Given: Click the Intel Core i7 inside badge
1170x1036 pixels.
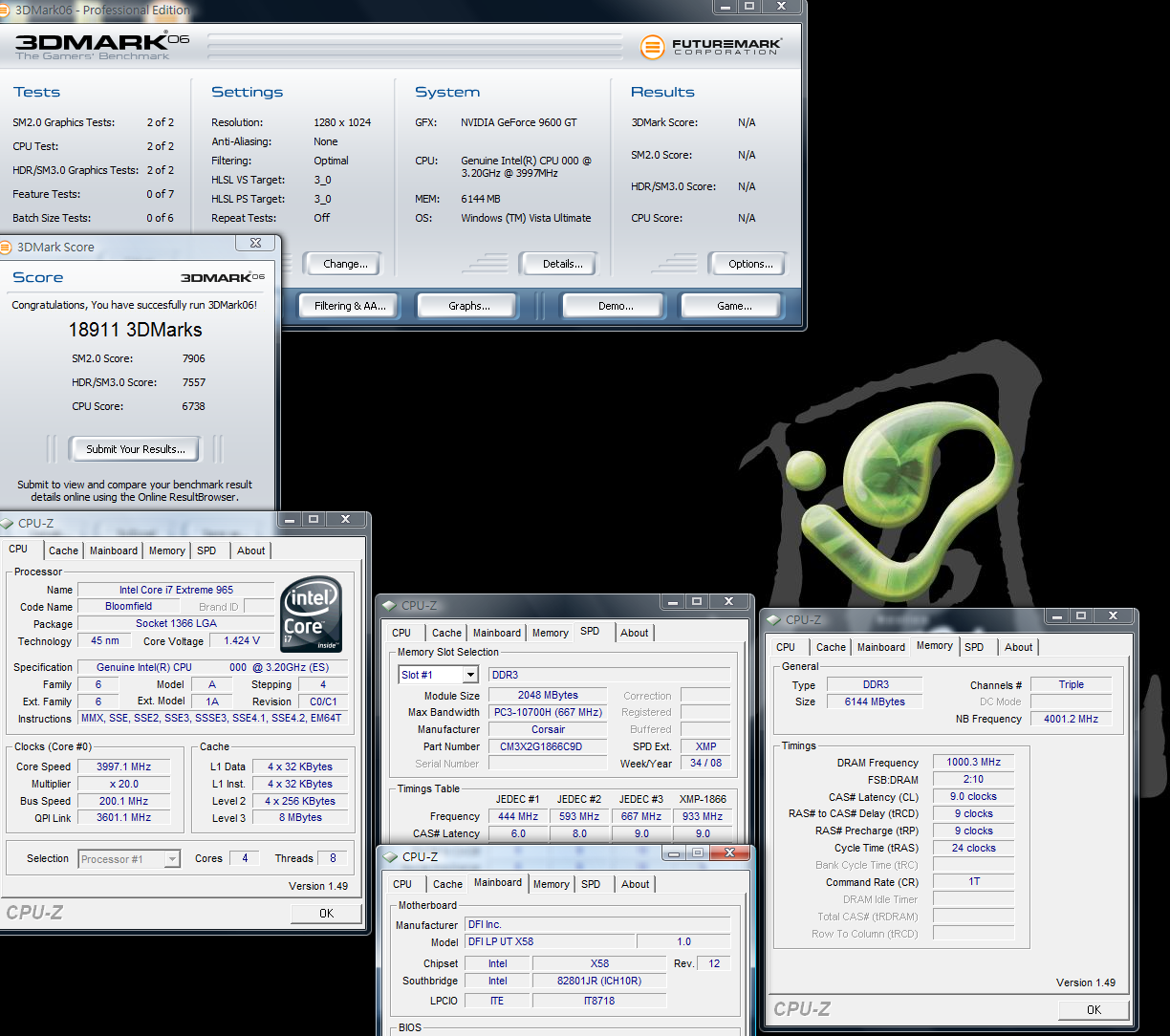Looking at the screenshot, I should point(312,614).
